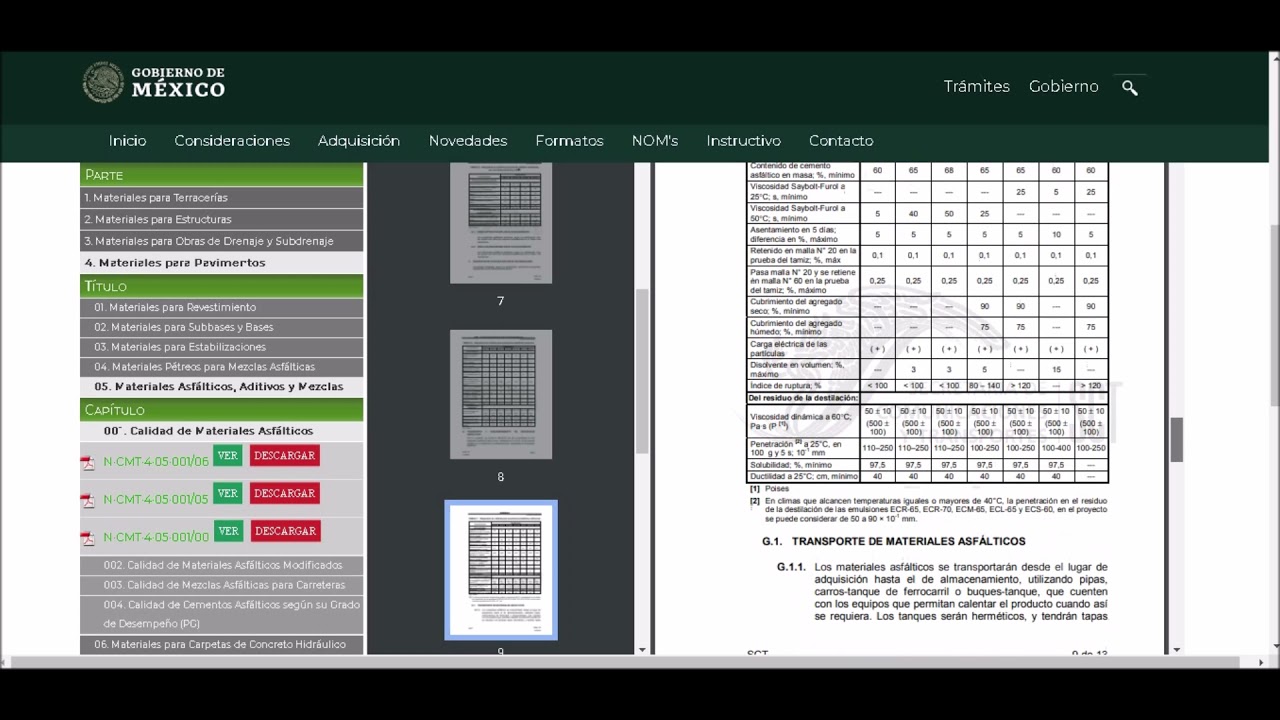This screenshot has width=1280, height=720.
Task: Go to the Formatos page
Action: tap(569, 141)
